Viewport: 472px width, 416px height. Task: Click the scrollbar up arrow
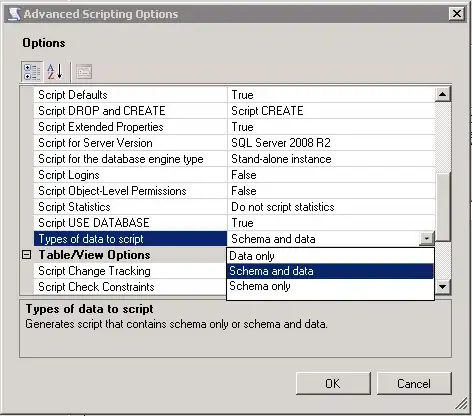pyautogui.click(x=443, y=94)
